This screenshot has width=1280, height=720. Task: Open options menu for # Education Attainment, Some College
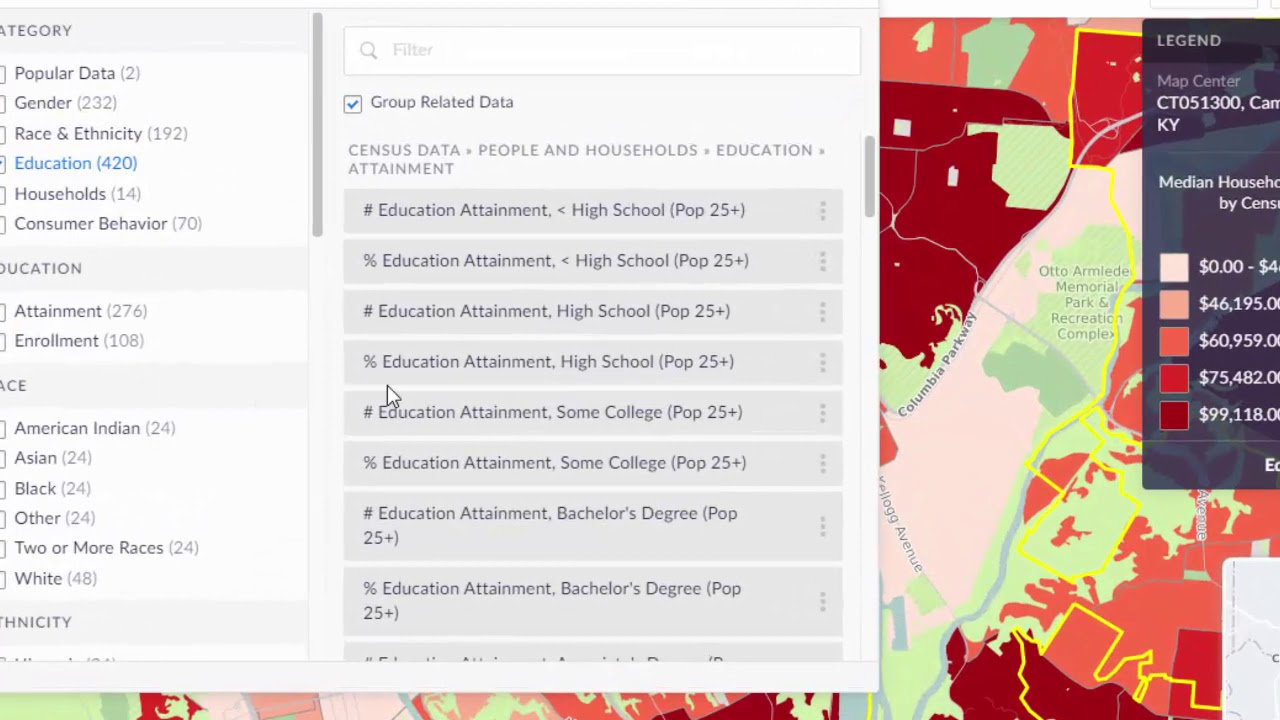click(x=822, y=412)
